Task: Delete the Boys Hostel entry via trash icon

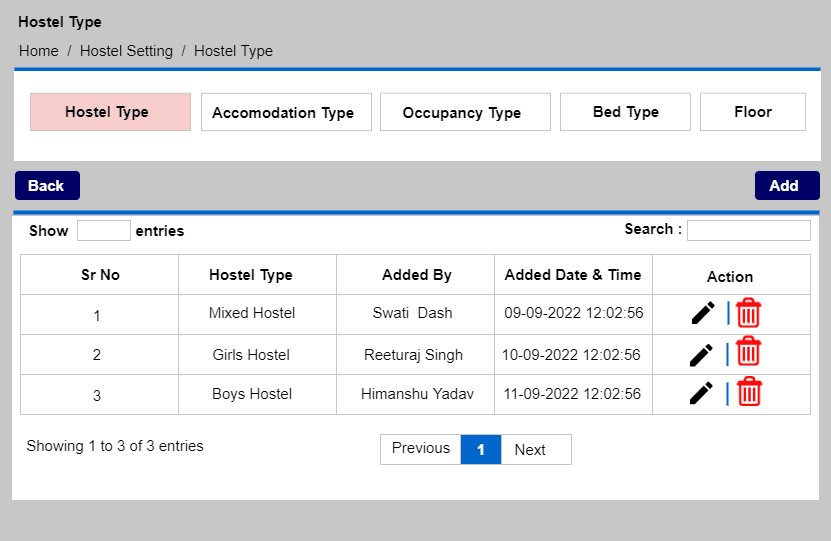Action: (749, 392)
